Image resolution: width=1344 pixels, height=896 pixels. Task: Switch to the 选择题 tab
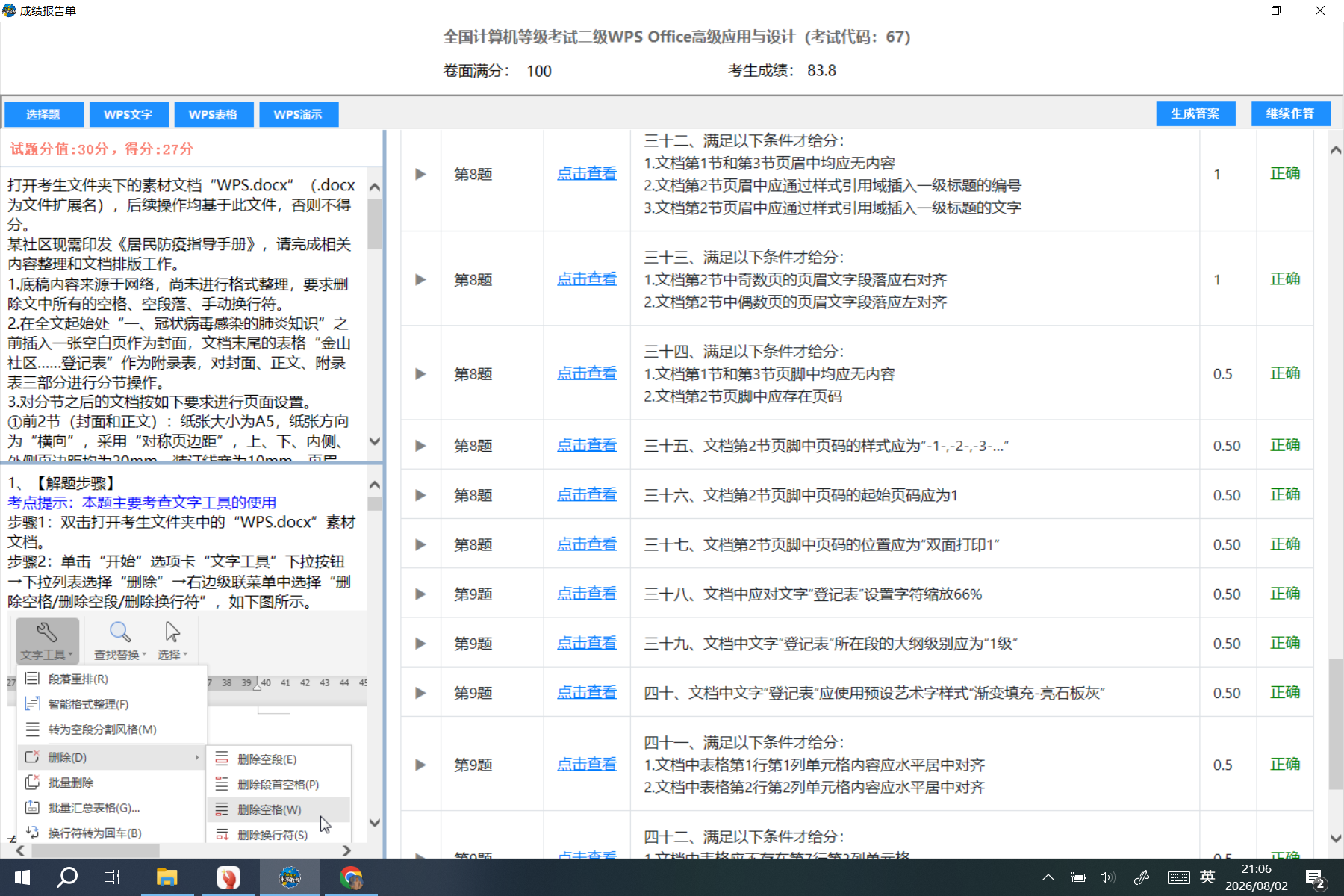pos(43,114)
